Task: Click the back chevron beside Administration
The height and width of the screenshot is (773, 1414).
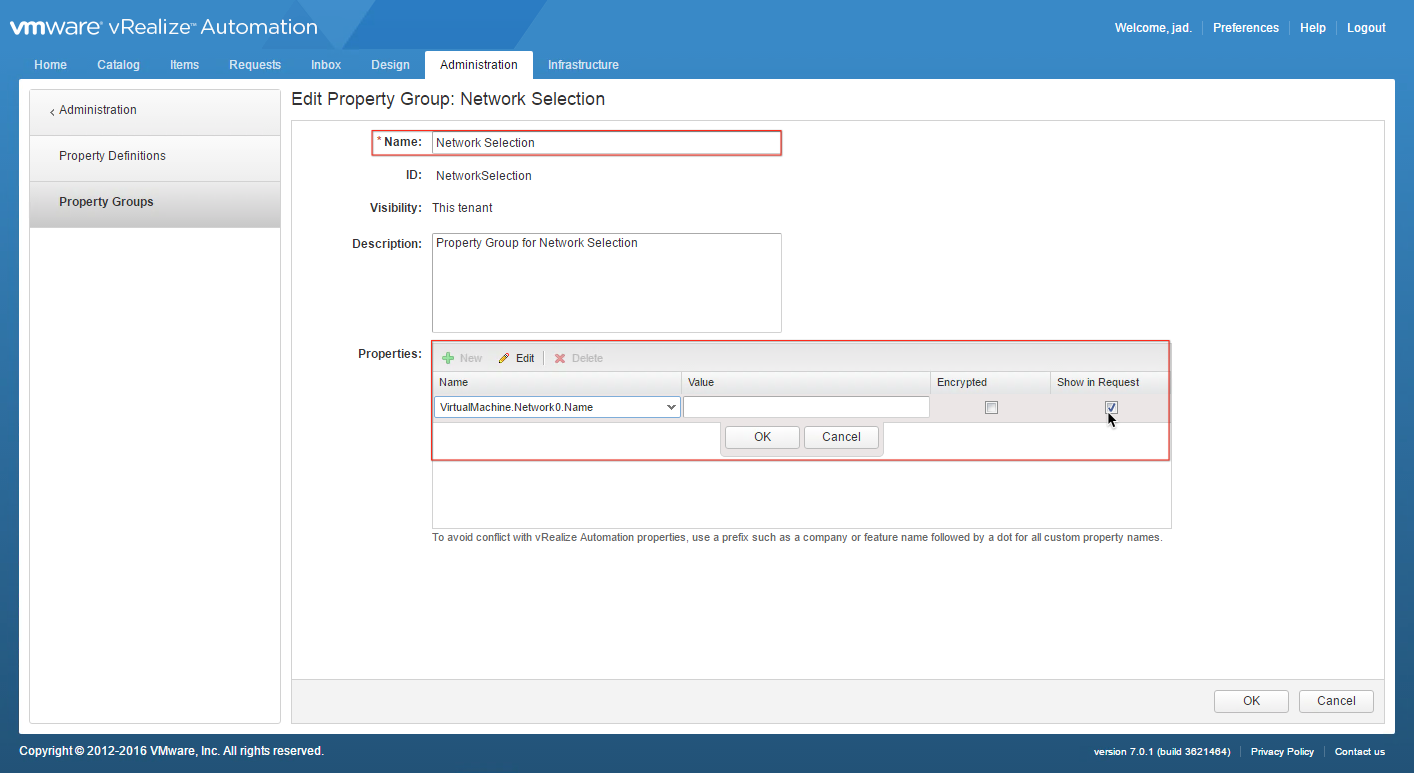Action: click(x=52, y=111)
